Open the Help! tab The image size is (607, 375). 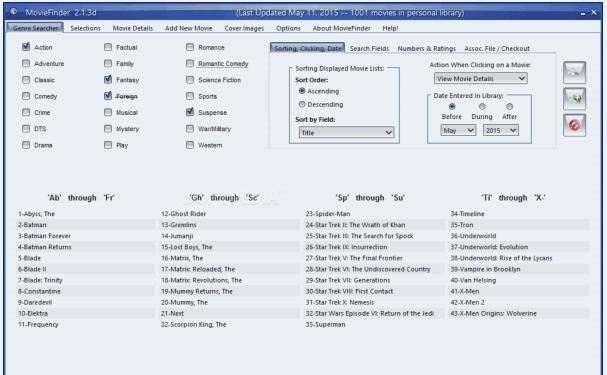point(390,28)
